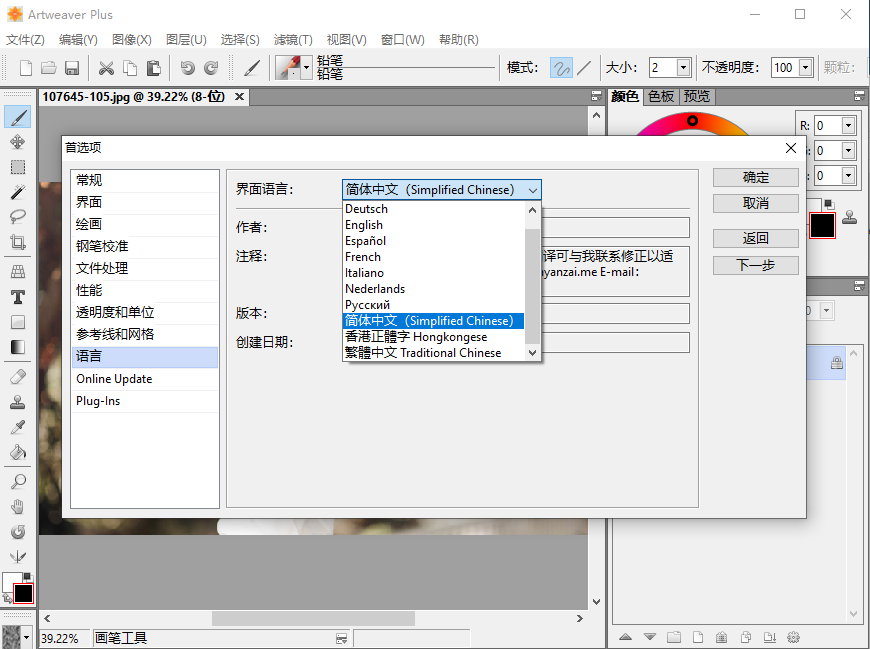This screenshot has width=870, height=649.
Task: Select the Paint Bucket fill tool
Action: tap(17, 452)
